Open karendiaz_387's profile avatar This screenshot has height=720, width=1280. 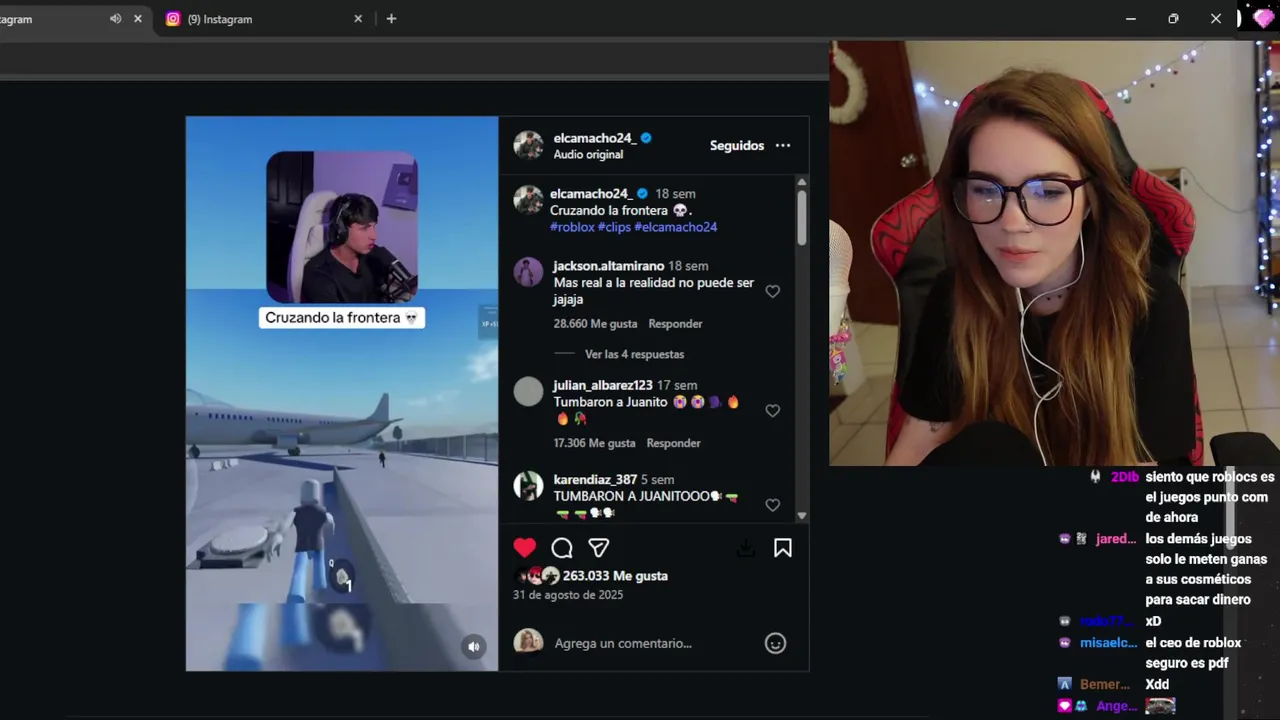point(528,486)
